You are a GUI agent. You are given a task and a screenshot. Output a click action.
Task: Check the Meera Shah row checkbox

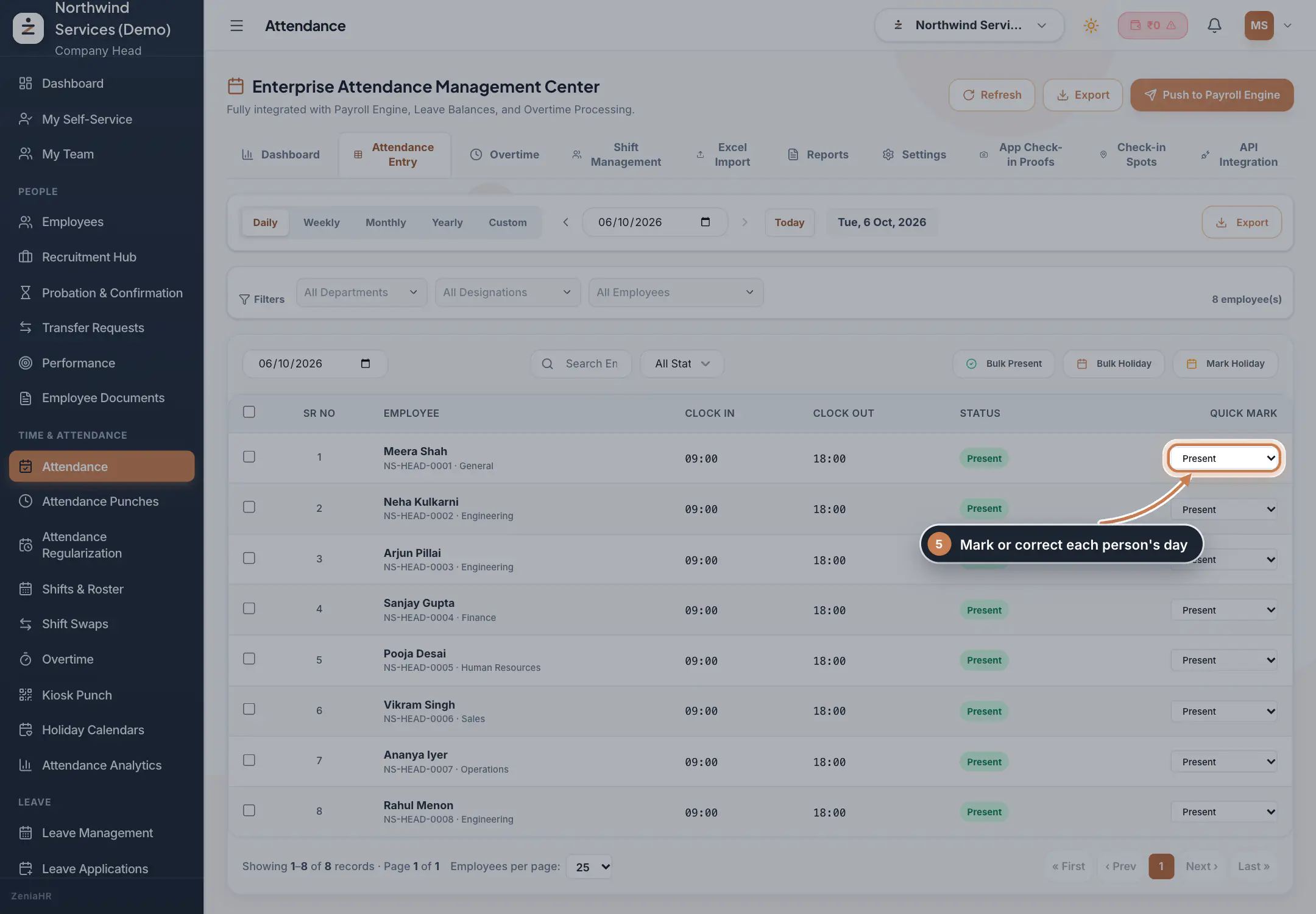point(249,457)
